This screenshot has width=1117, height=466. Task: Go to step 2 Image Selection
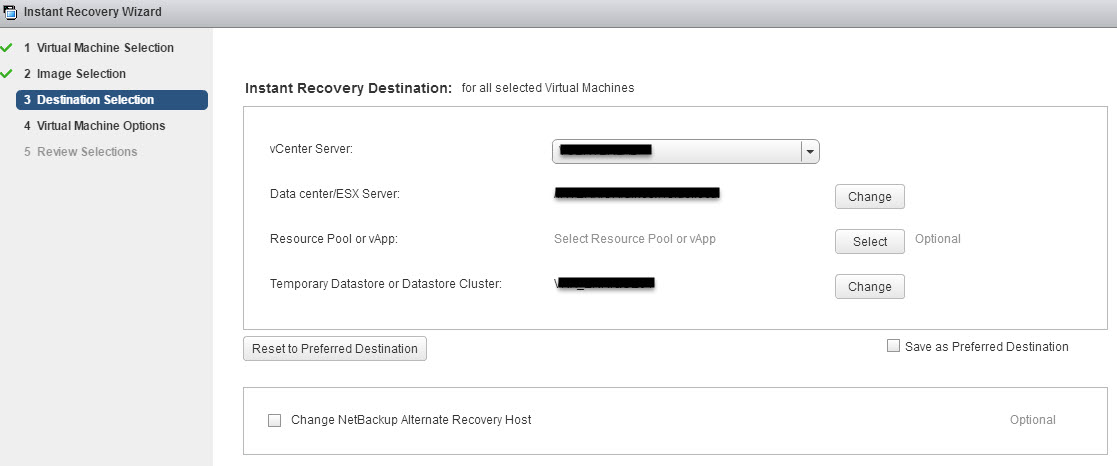(75, 73)
